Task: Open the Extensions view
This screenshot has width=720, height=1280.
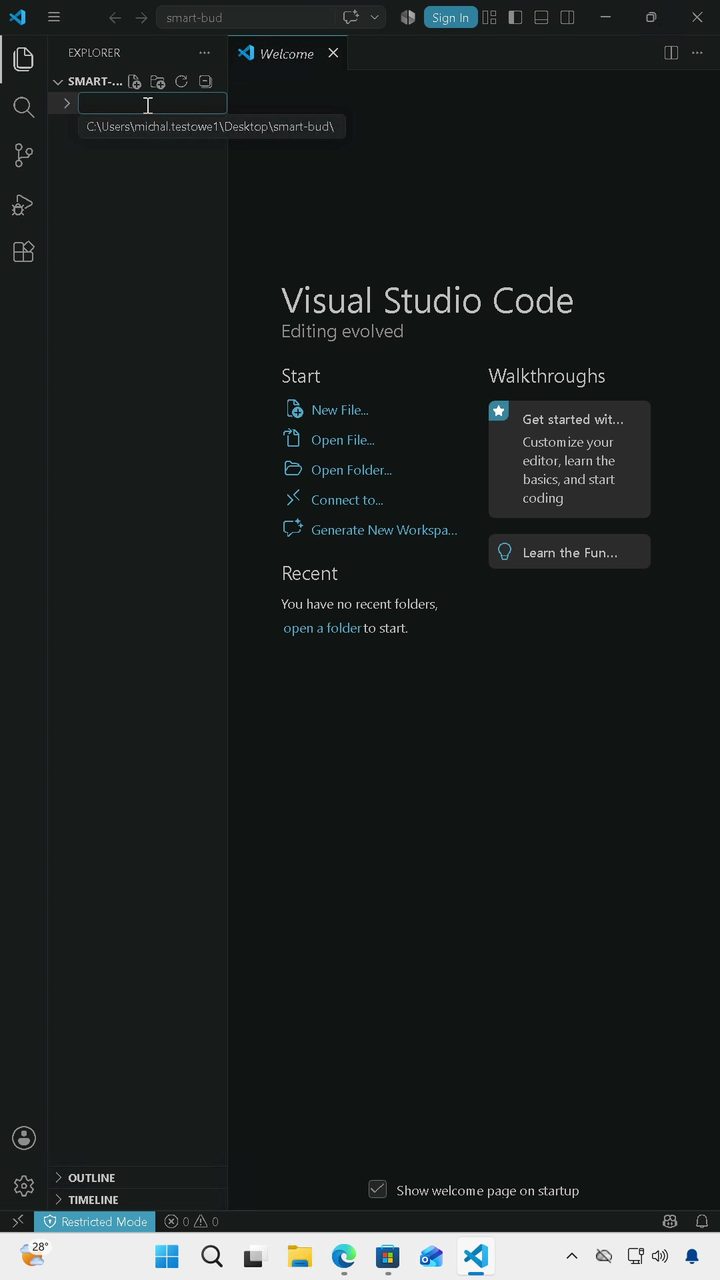Action: tap(23, 252)
